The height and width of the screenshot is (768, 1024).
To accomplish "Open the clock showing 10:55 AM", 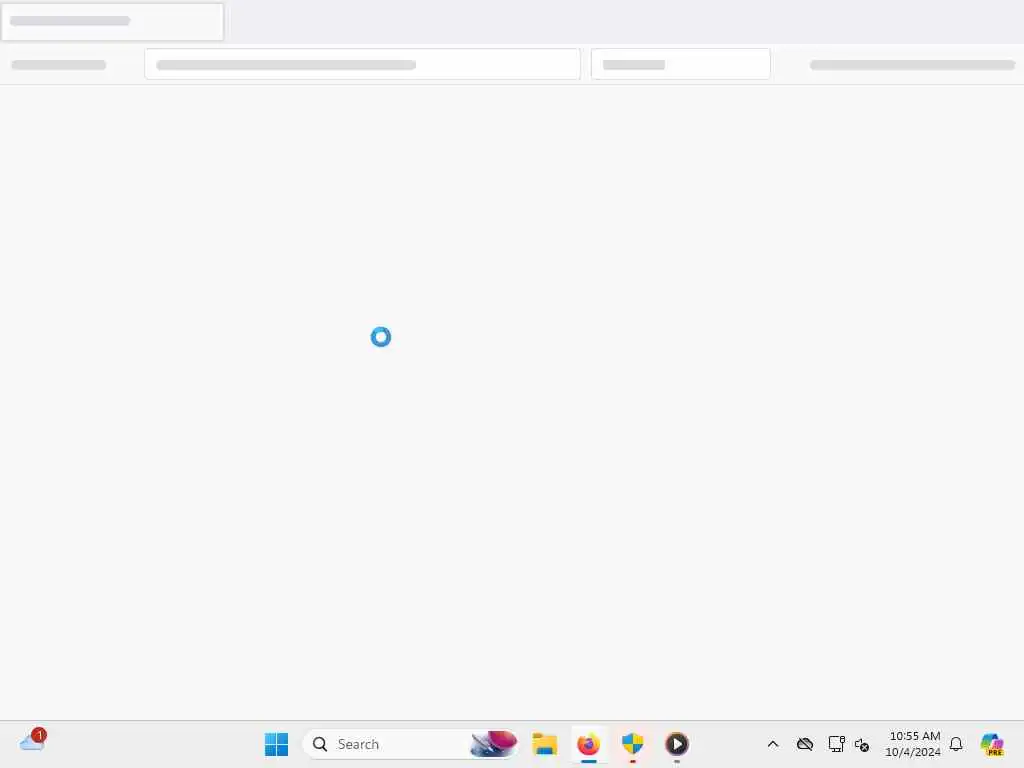I will point(913,744).
